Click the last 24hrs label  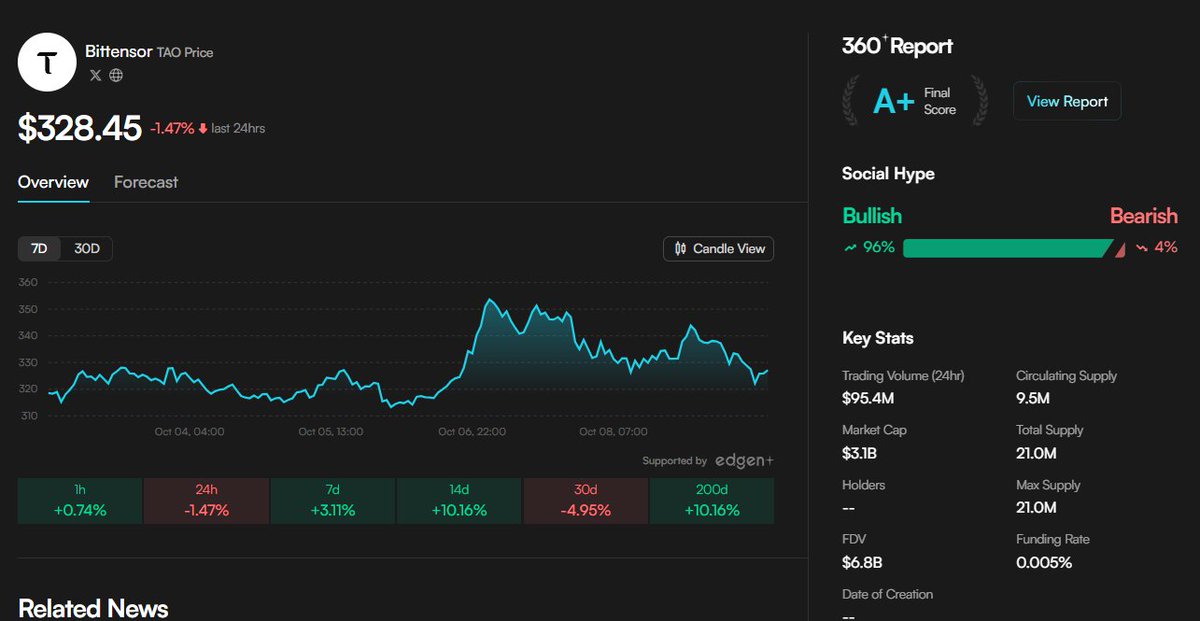[x=238, y=128]
